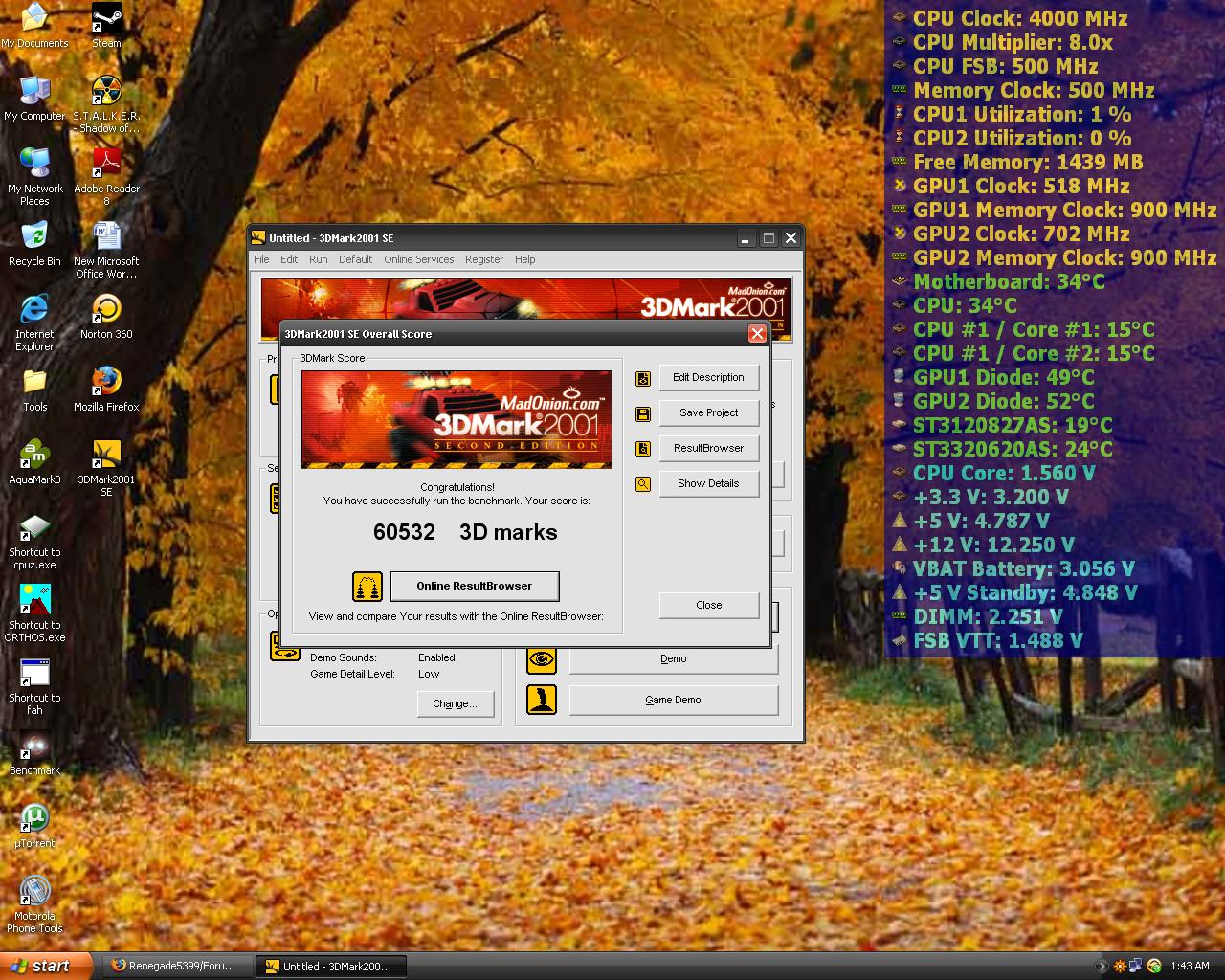
Task: Open the File menu in 3DMark2001
Action: coord(261,259)
